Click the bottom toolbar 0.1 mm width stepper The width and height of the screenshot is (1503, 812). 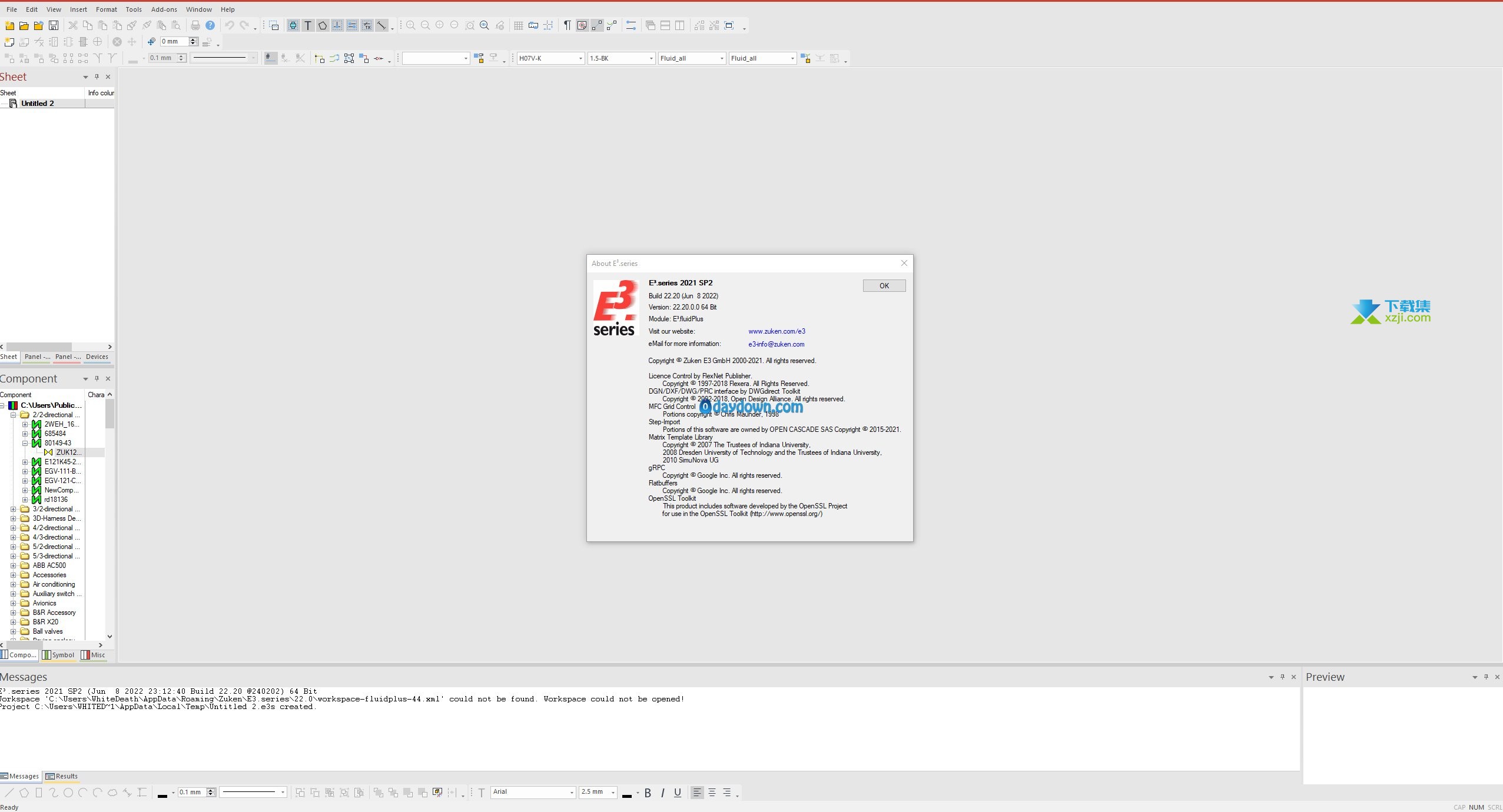(211, 792)
